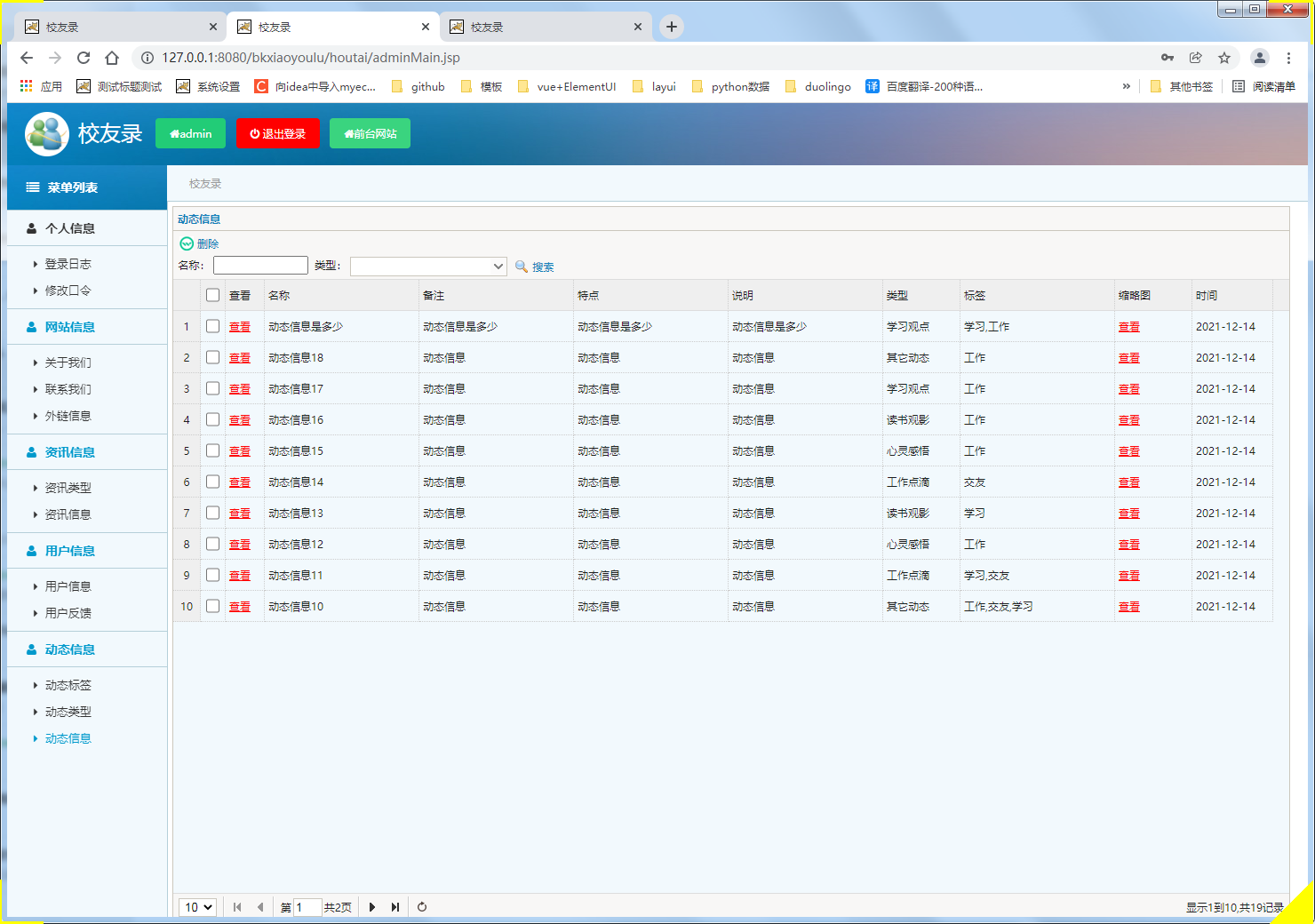Viewport: 1315px width, 924px height.
Task: Toggle the select-all checkbox in header
Action: [x=212, y=295]
